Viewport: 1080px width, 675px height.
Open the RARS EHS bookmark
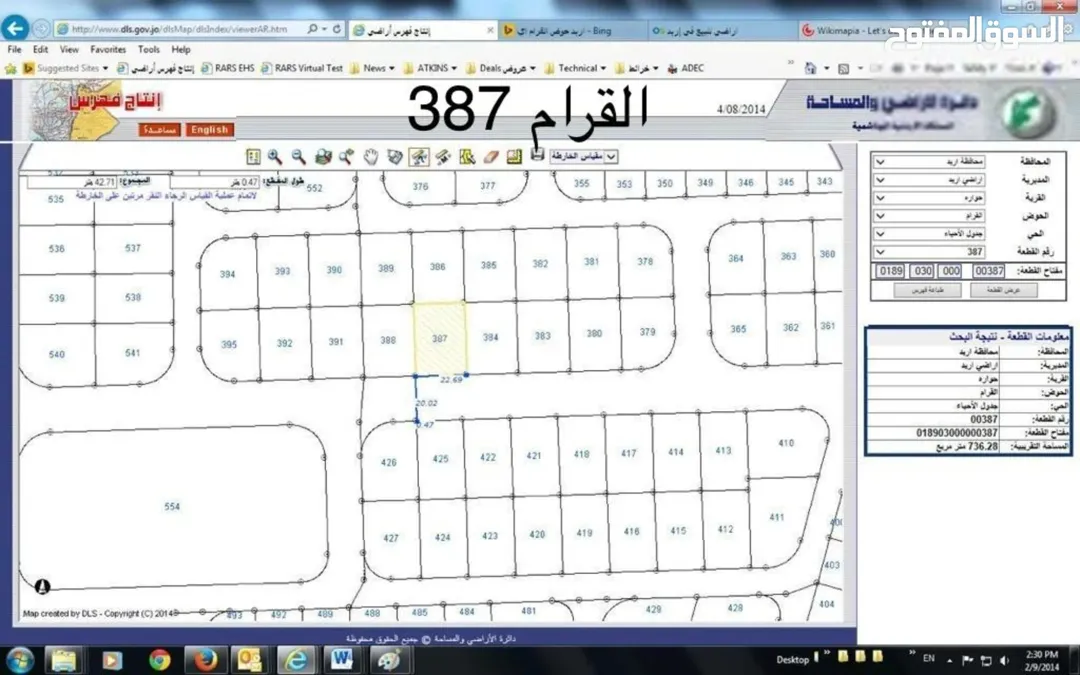227,68
